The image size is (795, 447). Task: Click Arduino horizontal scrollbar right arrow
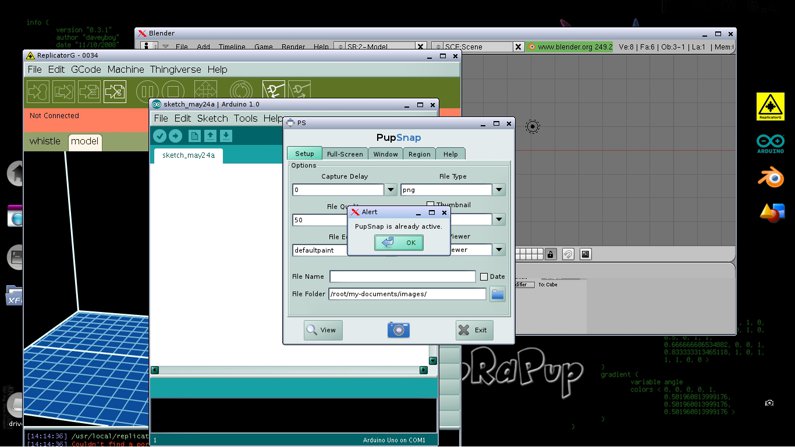pyautogui.click(x=423, y=370)
